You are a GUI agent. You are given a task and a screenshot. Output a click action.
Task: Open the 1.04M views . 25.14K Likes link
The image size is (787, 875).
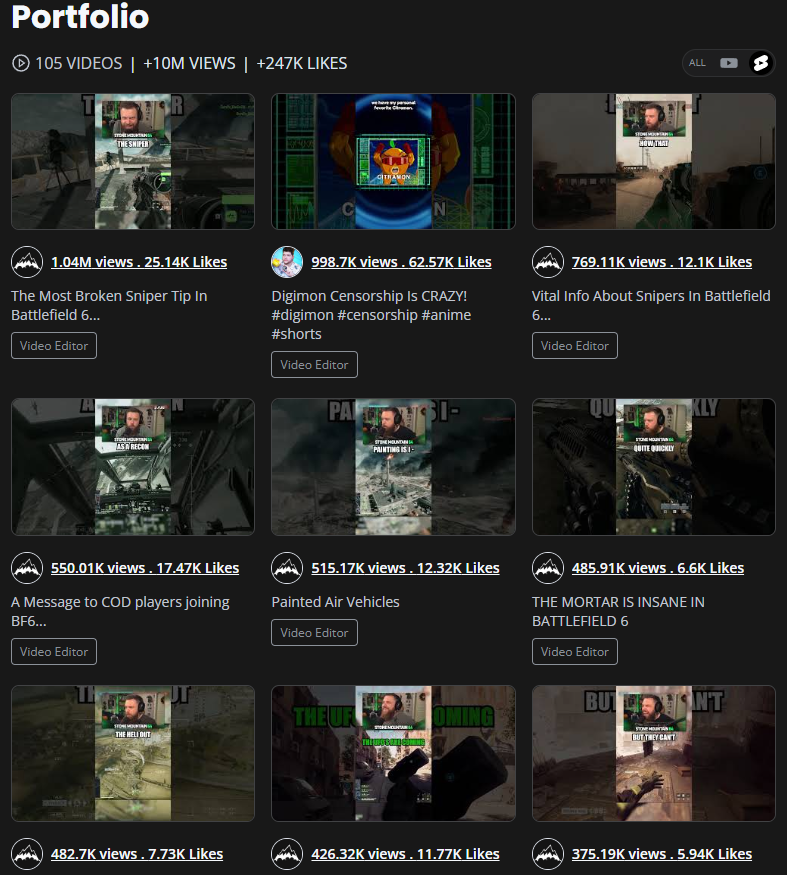click(x=139, y=262)
